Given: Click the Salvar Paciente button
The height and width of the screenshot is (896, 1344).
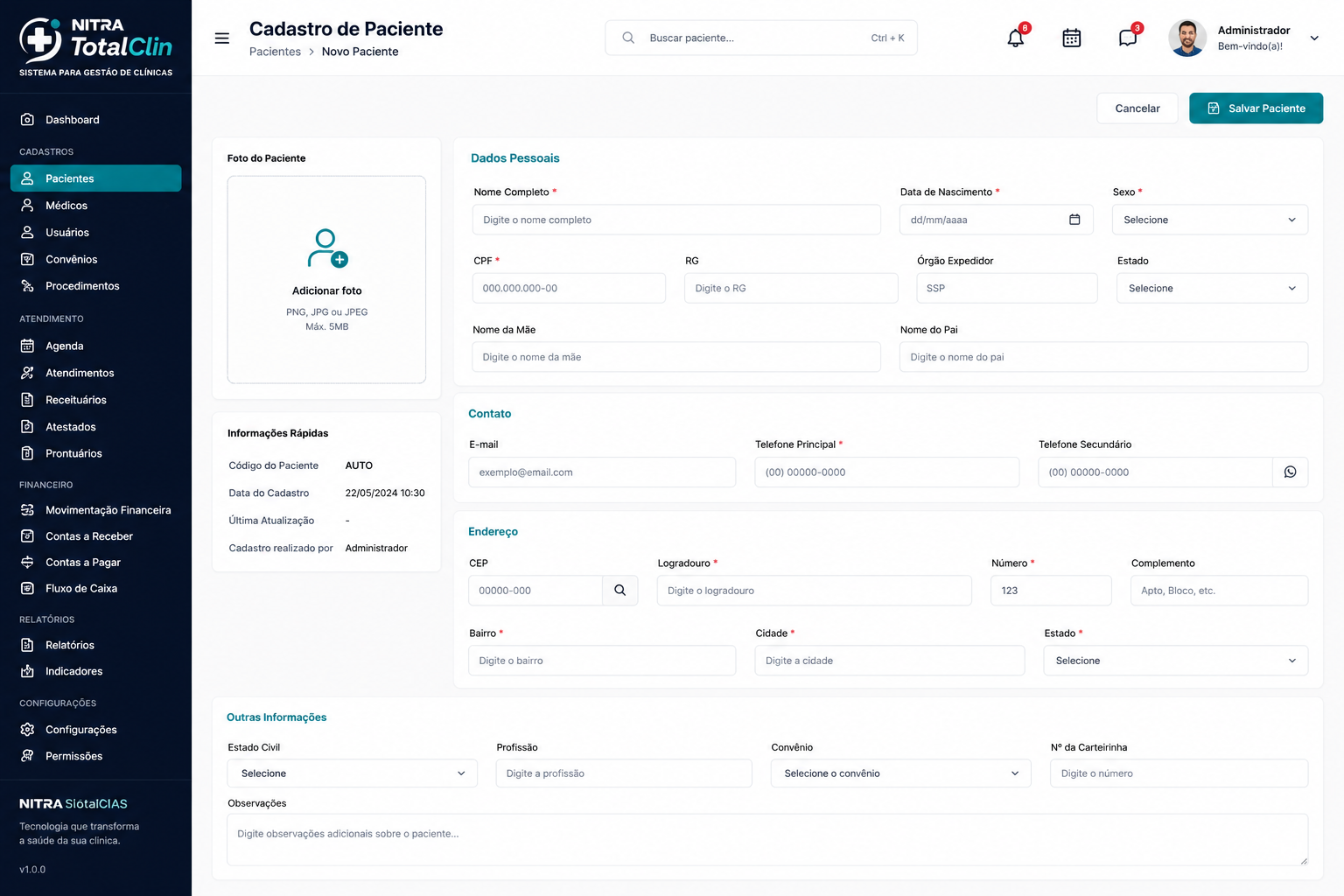Looking at the screenshot, I should pyautogui.click(x=1256, y=108).
